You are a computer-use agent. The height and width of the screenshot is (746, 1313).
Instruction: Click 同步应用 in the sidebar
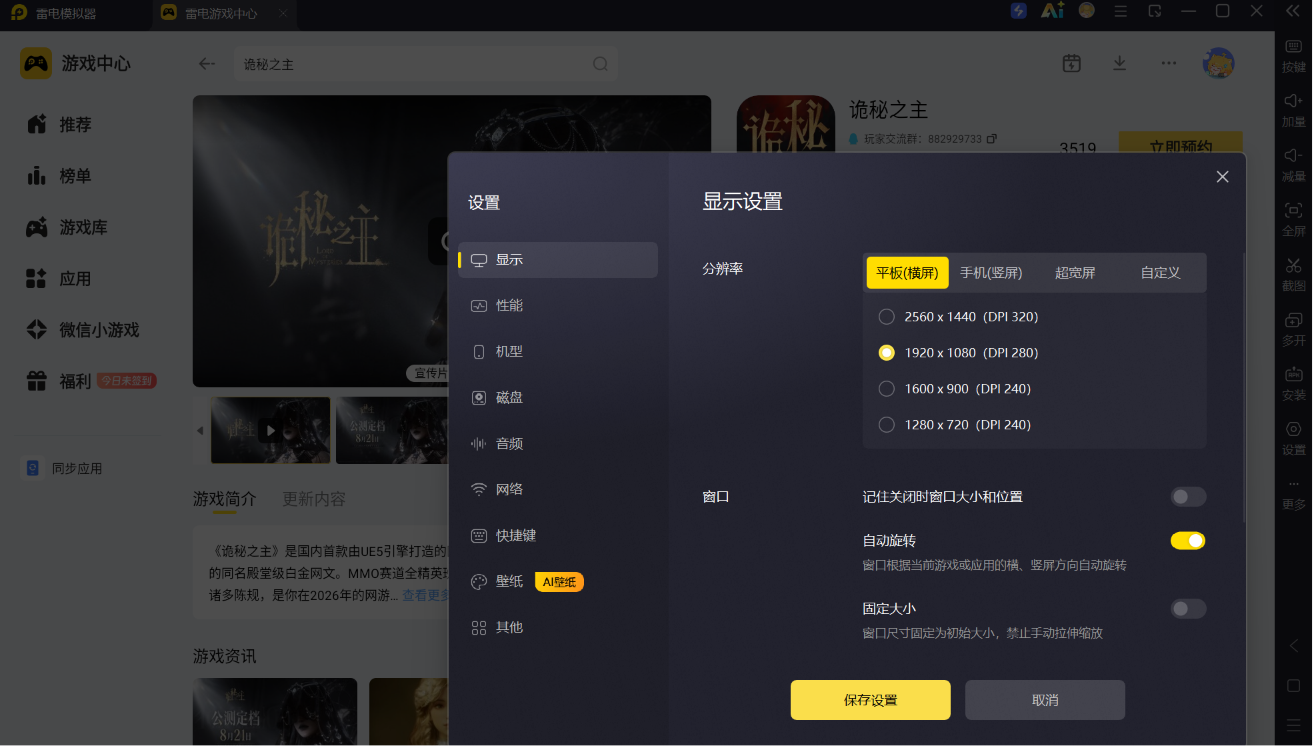point(64,468)
